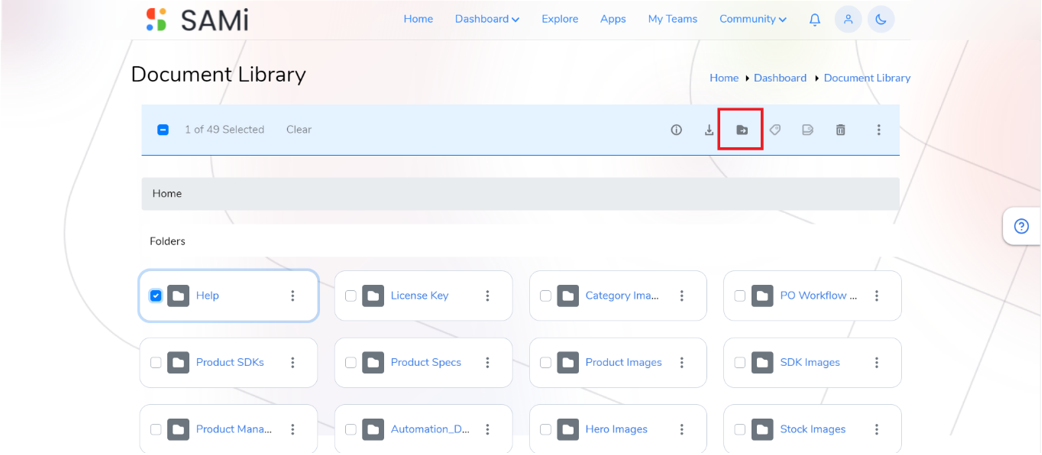Click the sticky note icon in toolbar

click(x=807, y=130)
